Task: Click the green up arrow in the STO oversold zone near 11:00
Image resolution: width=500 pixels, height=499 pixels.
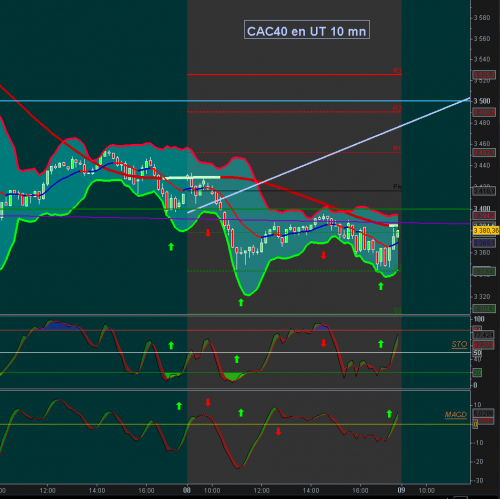Action: 237,359
